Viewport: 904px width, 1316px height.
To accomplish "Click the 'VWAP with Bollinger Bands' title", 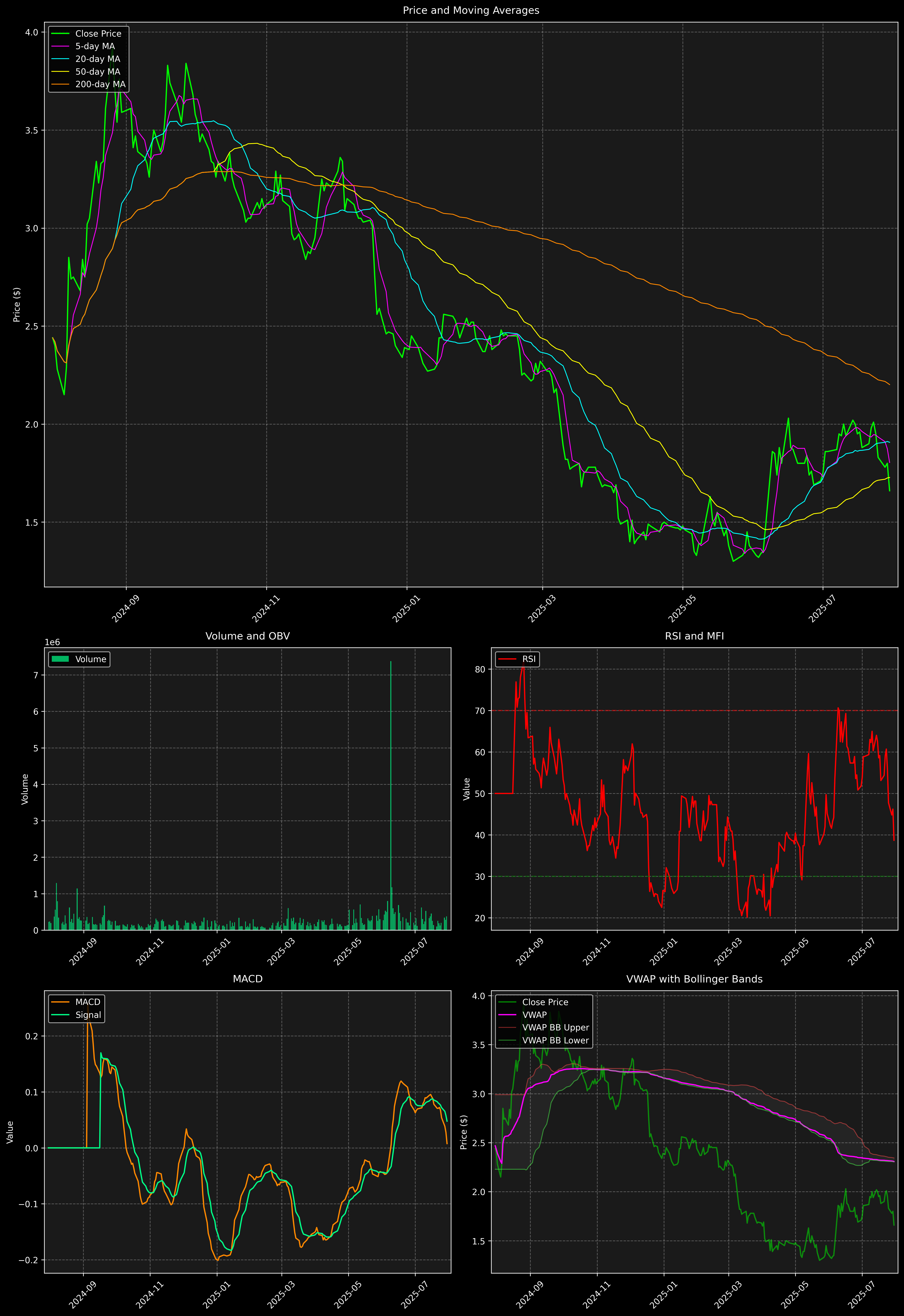I will point(694,979).
